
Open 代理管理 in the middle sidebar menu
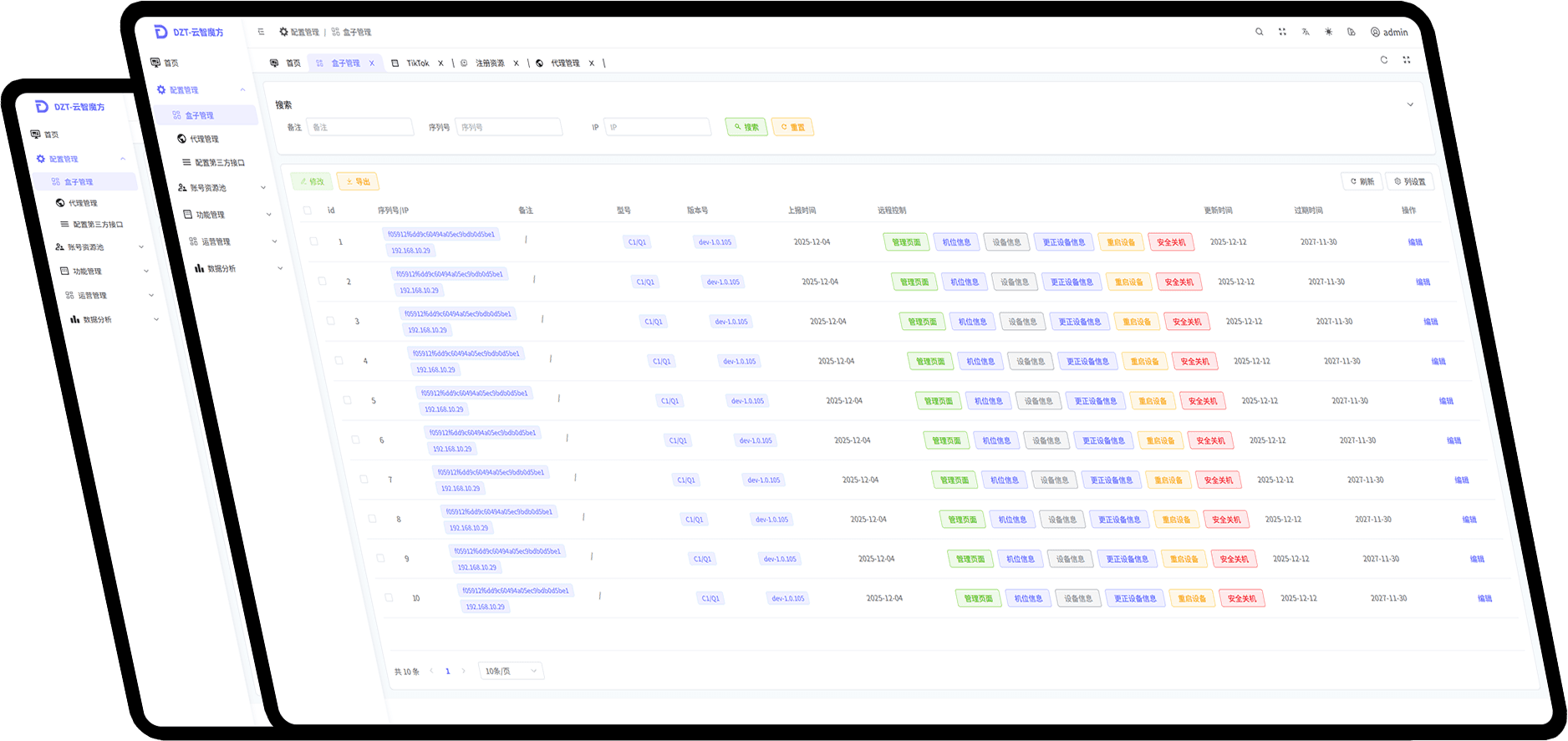point(203,140)
